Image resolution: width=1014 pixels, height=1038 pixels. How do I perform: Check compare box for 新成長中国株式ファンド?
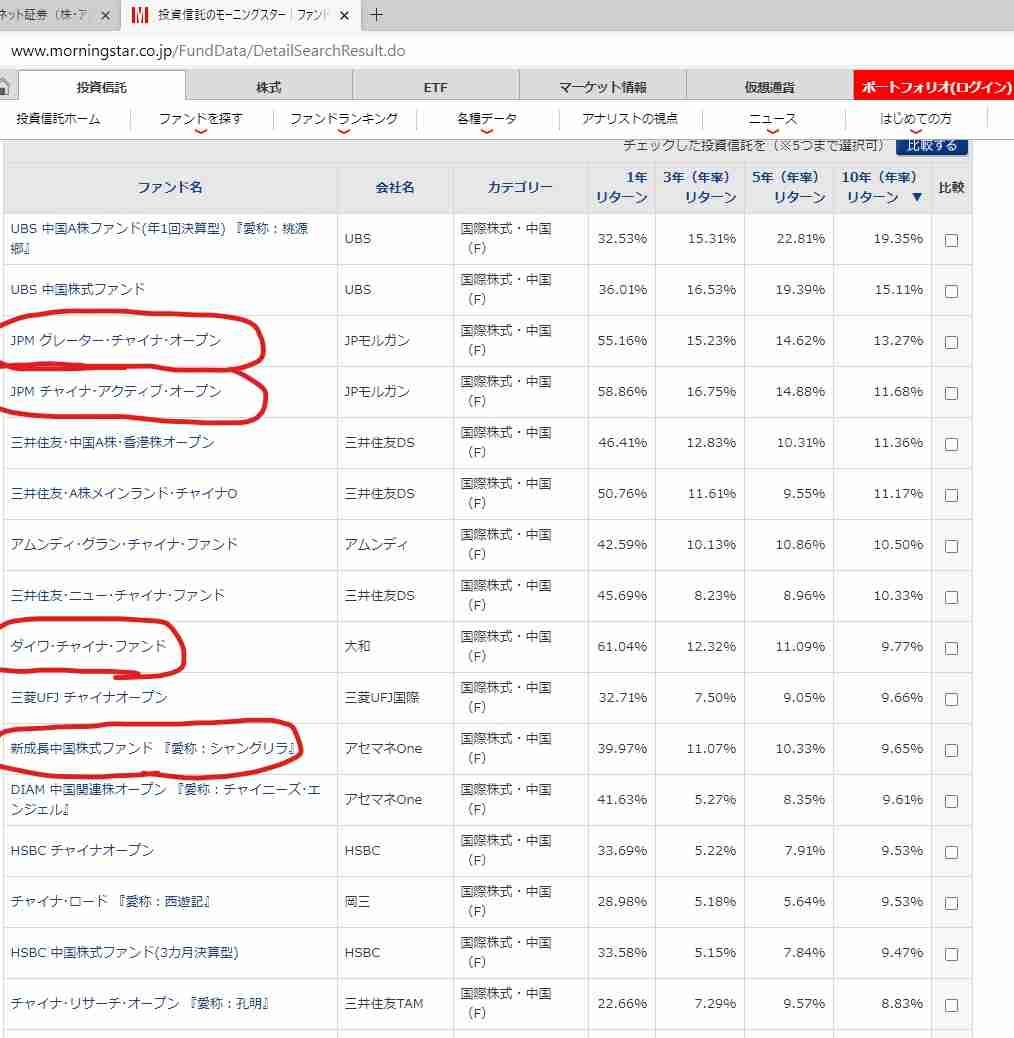[951, 750]
